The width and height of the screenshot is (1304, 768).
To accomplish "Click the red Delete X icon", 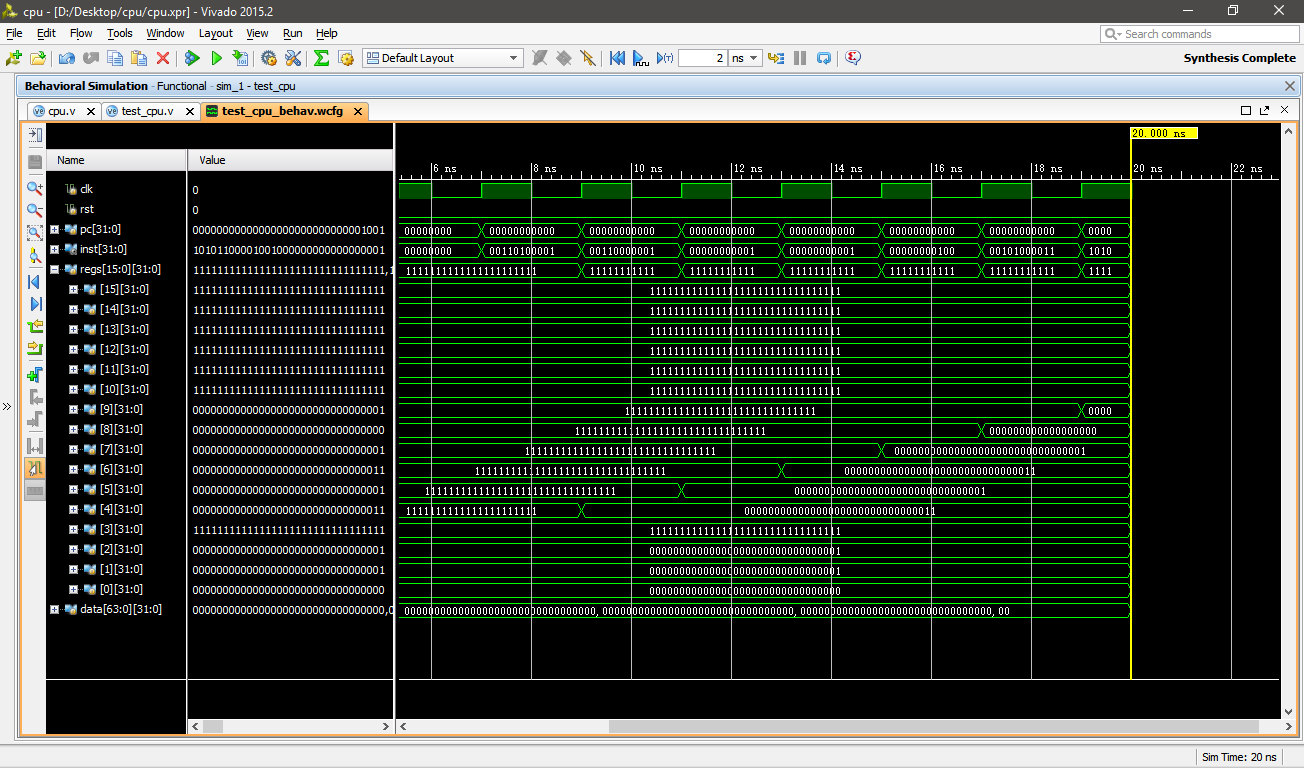I will pos(163,58).
